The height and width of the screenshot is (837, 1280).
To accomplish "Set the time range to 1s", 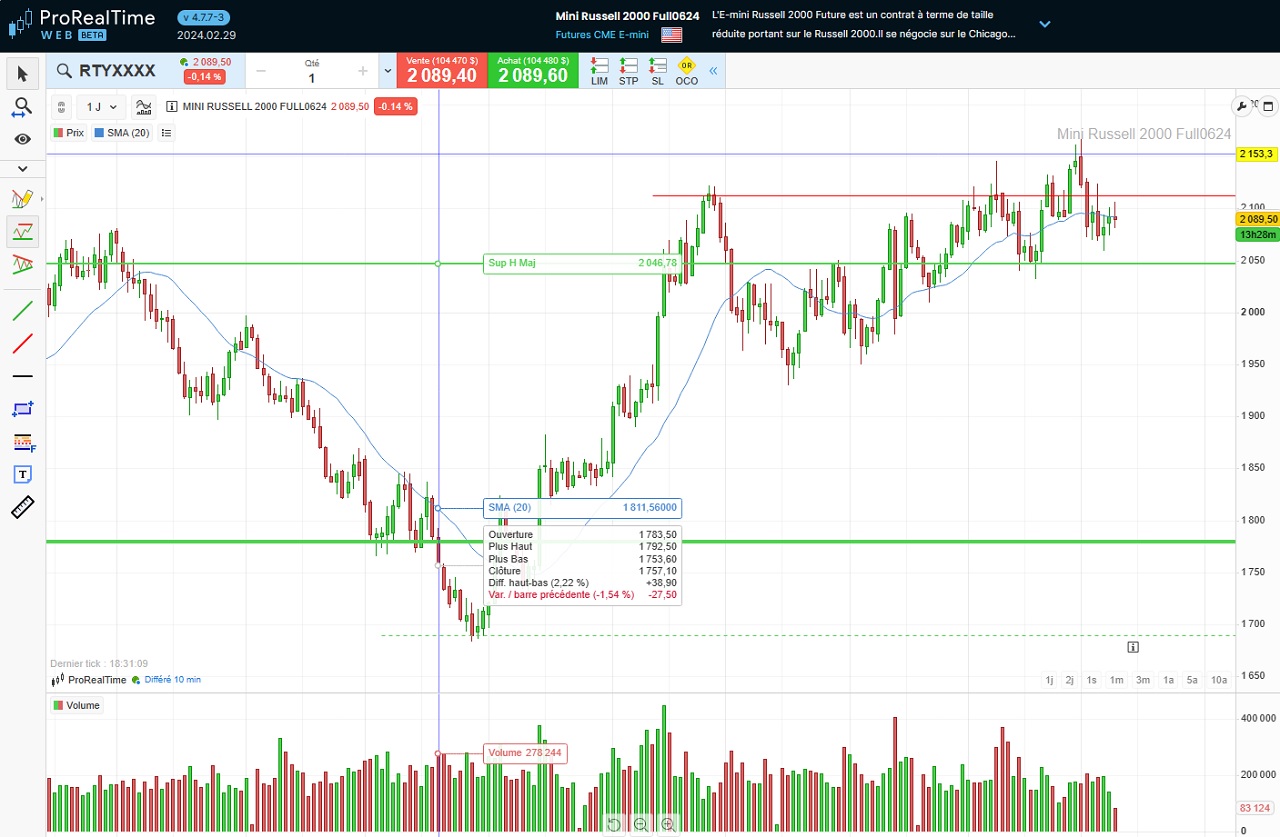I will 1091,680.
